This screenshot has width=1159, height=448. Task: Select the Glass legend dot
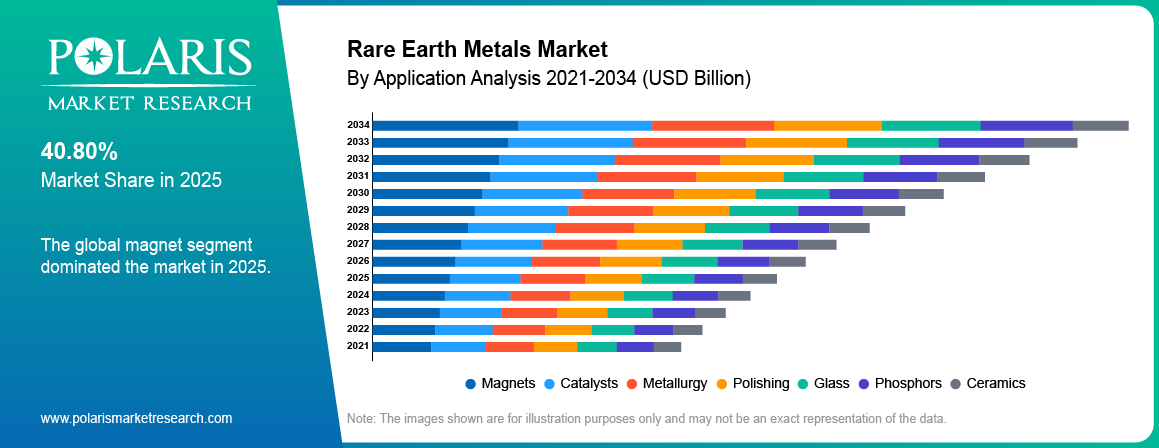point(803,384)
